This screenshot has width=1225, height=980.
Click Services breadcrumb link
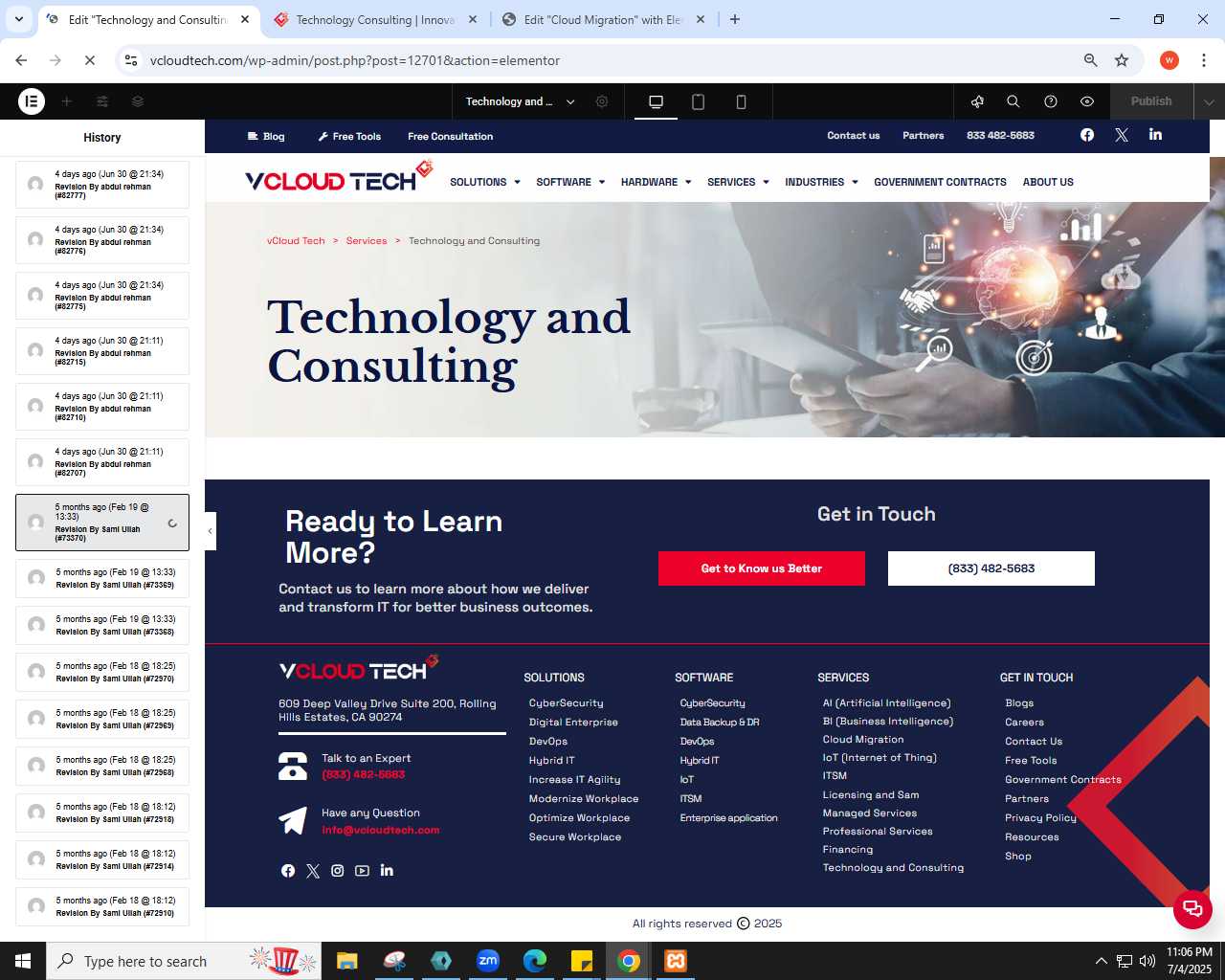pos(367,241)
